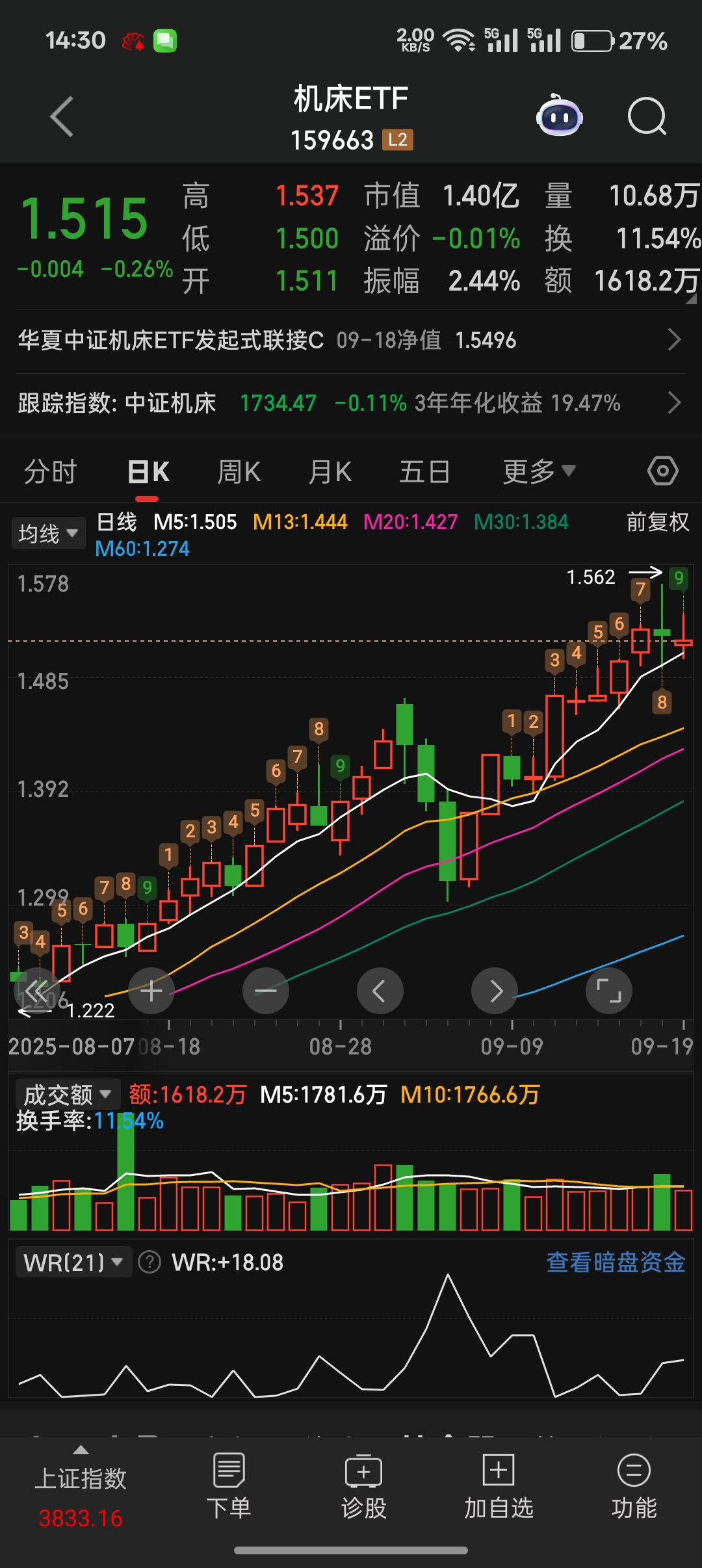Move chart left with arrow button

[x=380, y=991]
